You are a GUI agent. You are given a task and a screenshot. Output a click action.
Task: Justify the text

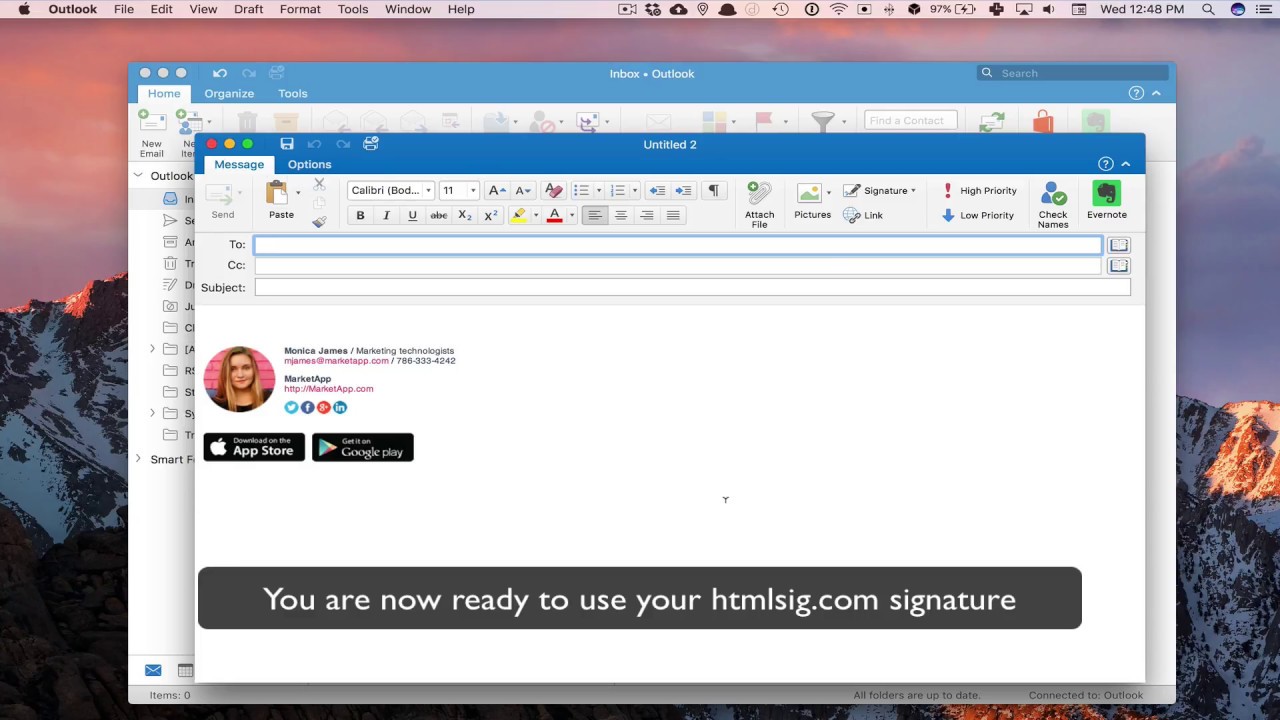(x=673, y=215)
